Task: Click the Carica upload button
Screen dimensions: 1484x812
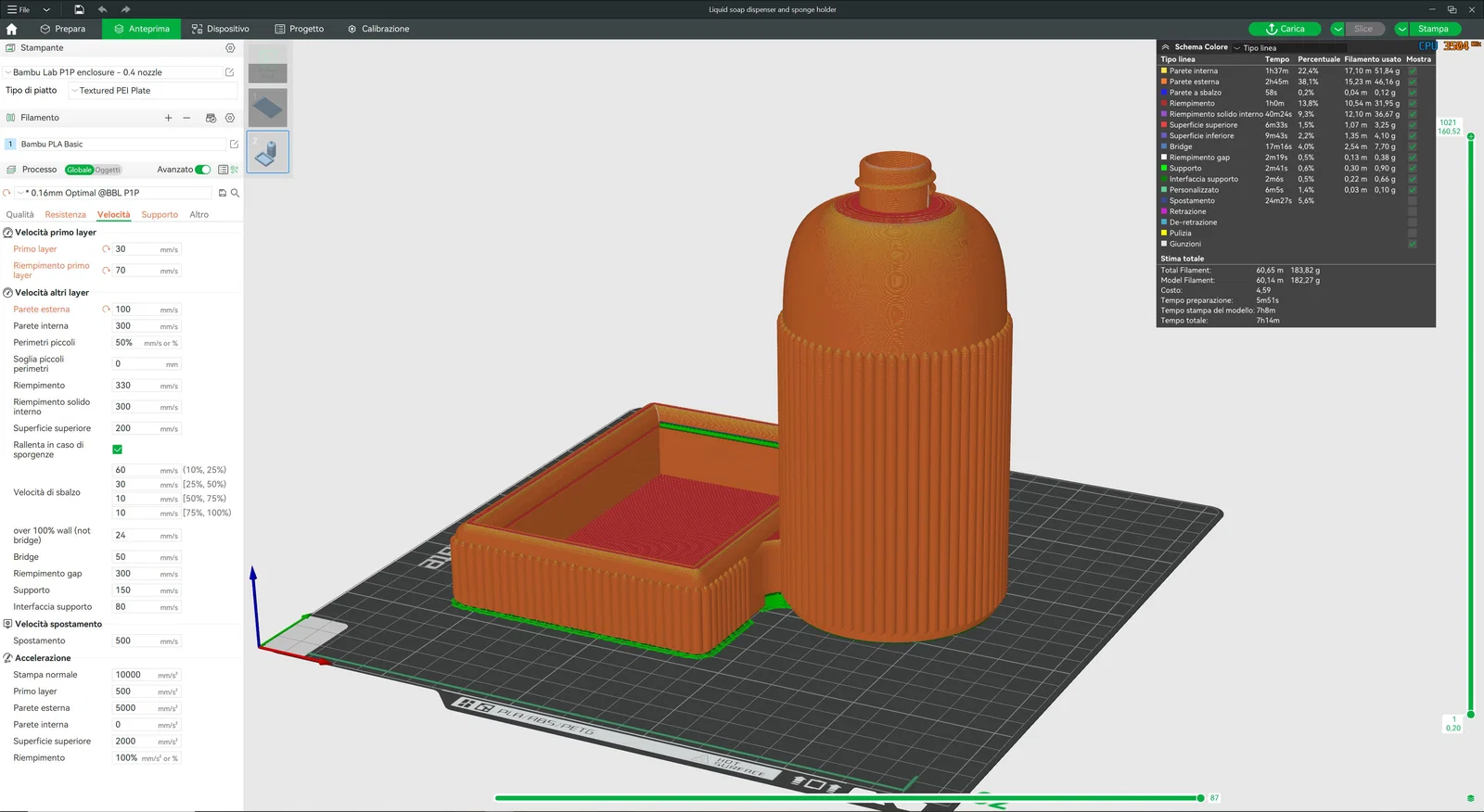Action: click(x=1285, y=29)
